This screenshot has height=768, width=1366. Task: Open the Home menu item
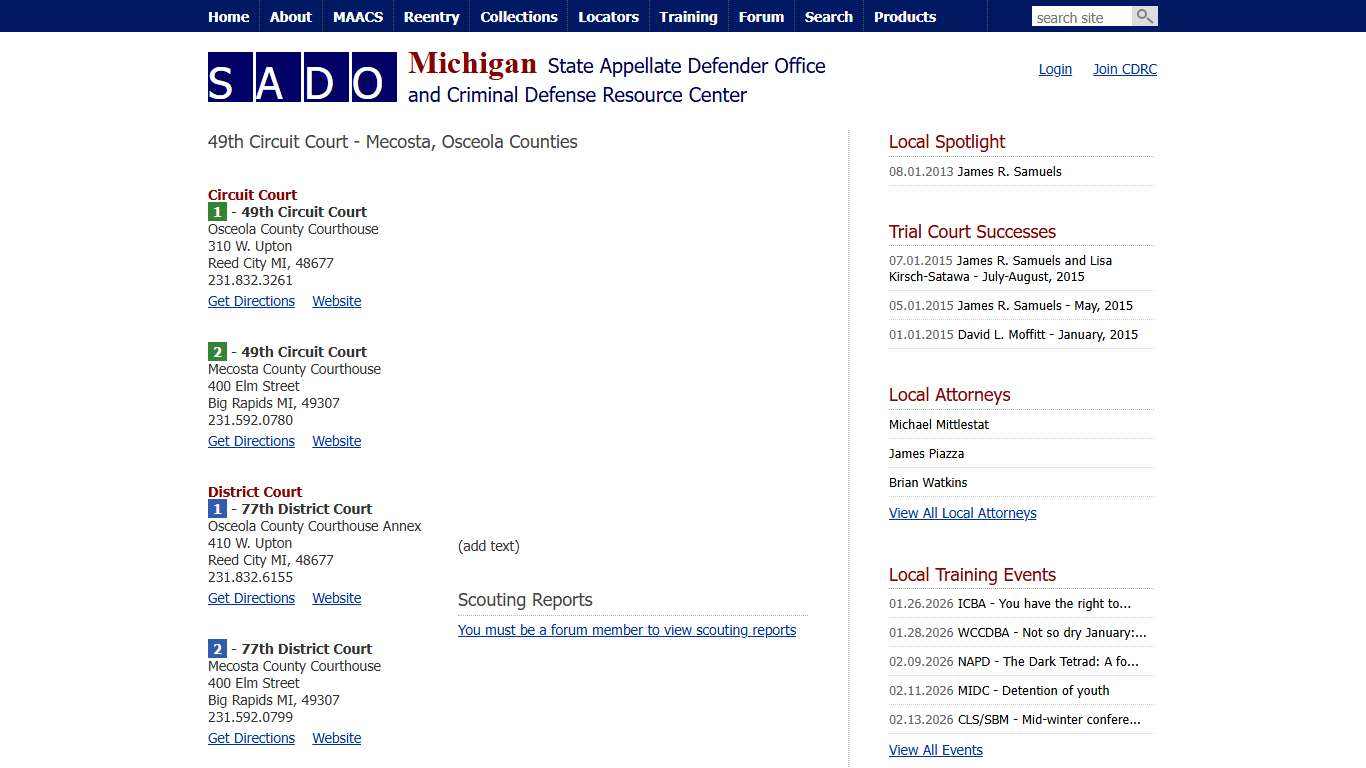pos(228,16)
